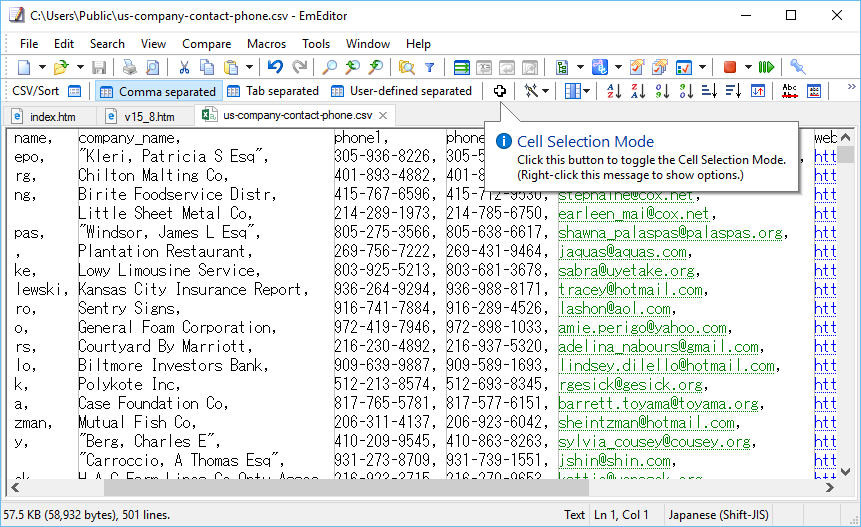Toggle Cell Selection Mode plus button

(499, 91)
